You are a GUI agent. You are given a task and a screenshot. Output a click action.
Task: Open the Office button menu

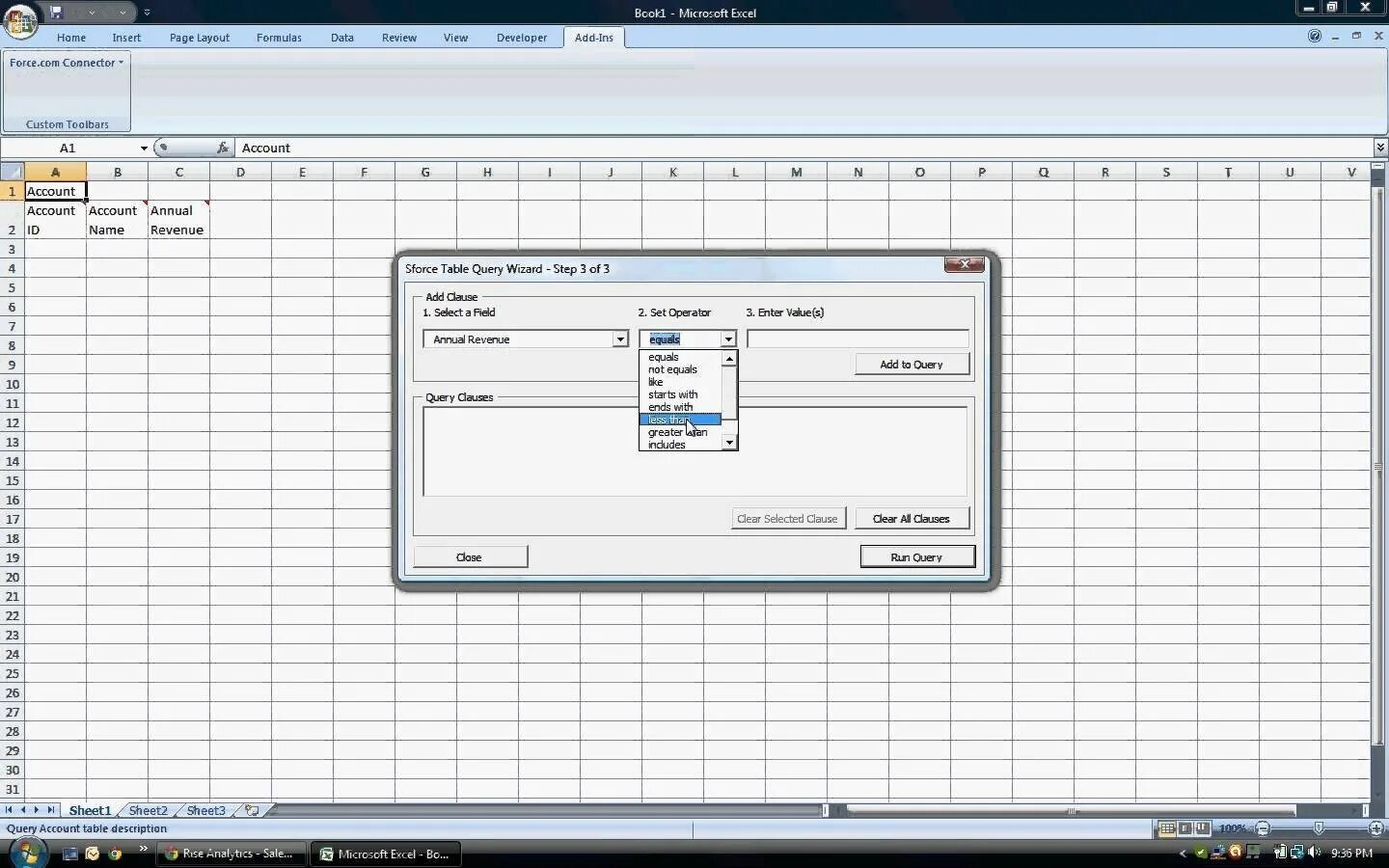[20, 20]
